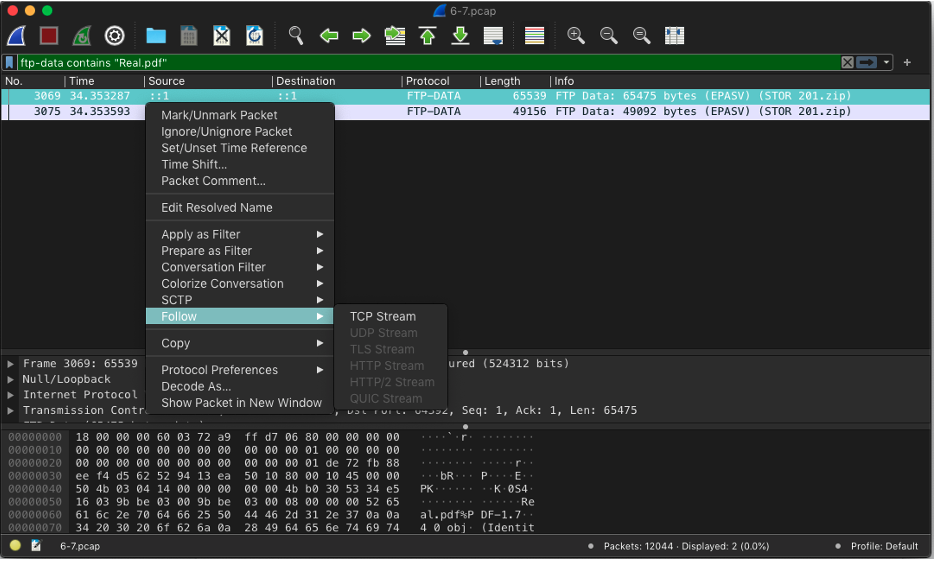The image size is (935, 561).
Task: Open a capture file folder icon
Action: click(x=156, y=36)
